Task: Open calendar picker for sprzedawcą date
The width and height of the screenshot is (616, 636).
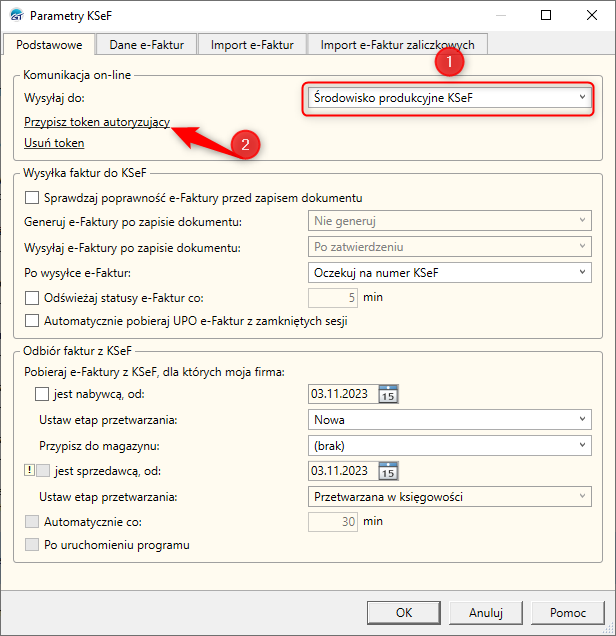Action: pos(389,471)
